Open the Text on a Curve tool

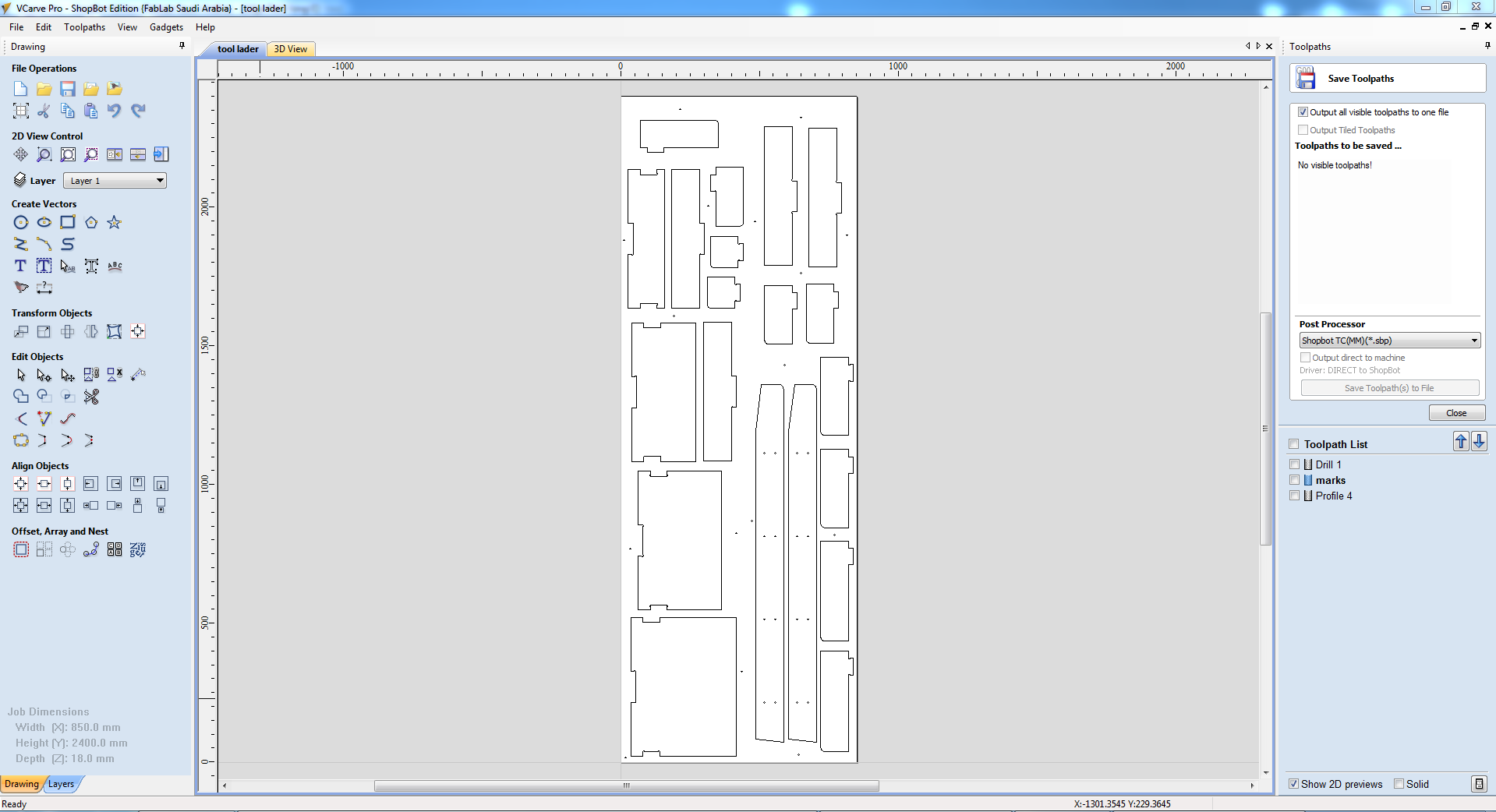point(115,267)
